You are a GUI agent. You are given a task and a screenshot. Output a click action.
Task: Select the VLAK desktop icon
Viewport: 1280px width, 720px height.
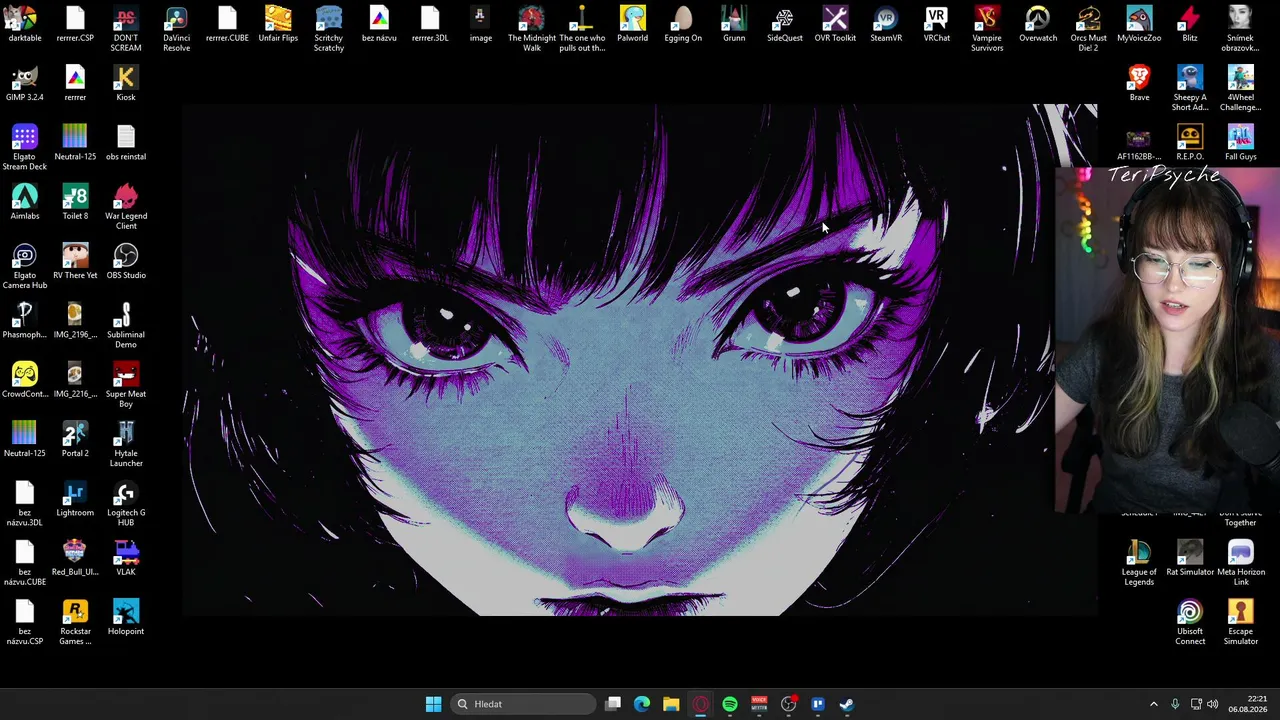[125, 559]
